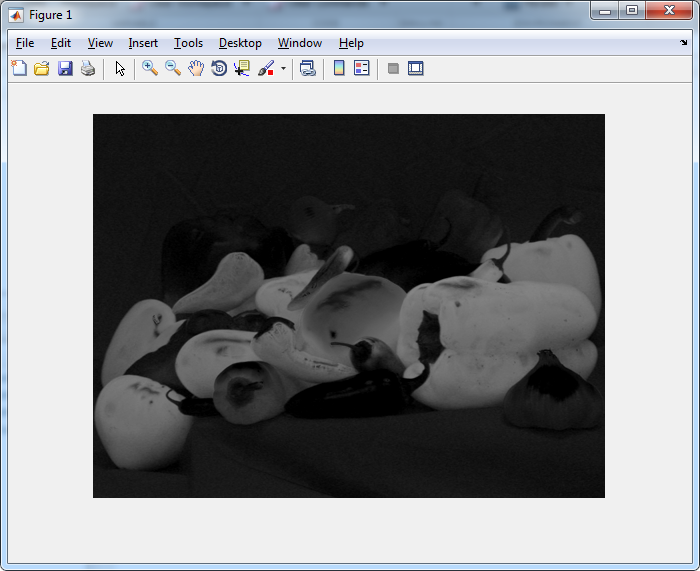
Task: Click the grayscale peppers image in the figure
Action: click(x=348, y=305)
